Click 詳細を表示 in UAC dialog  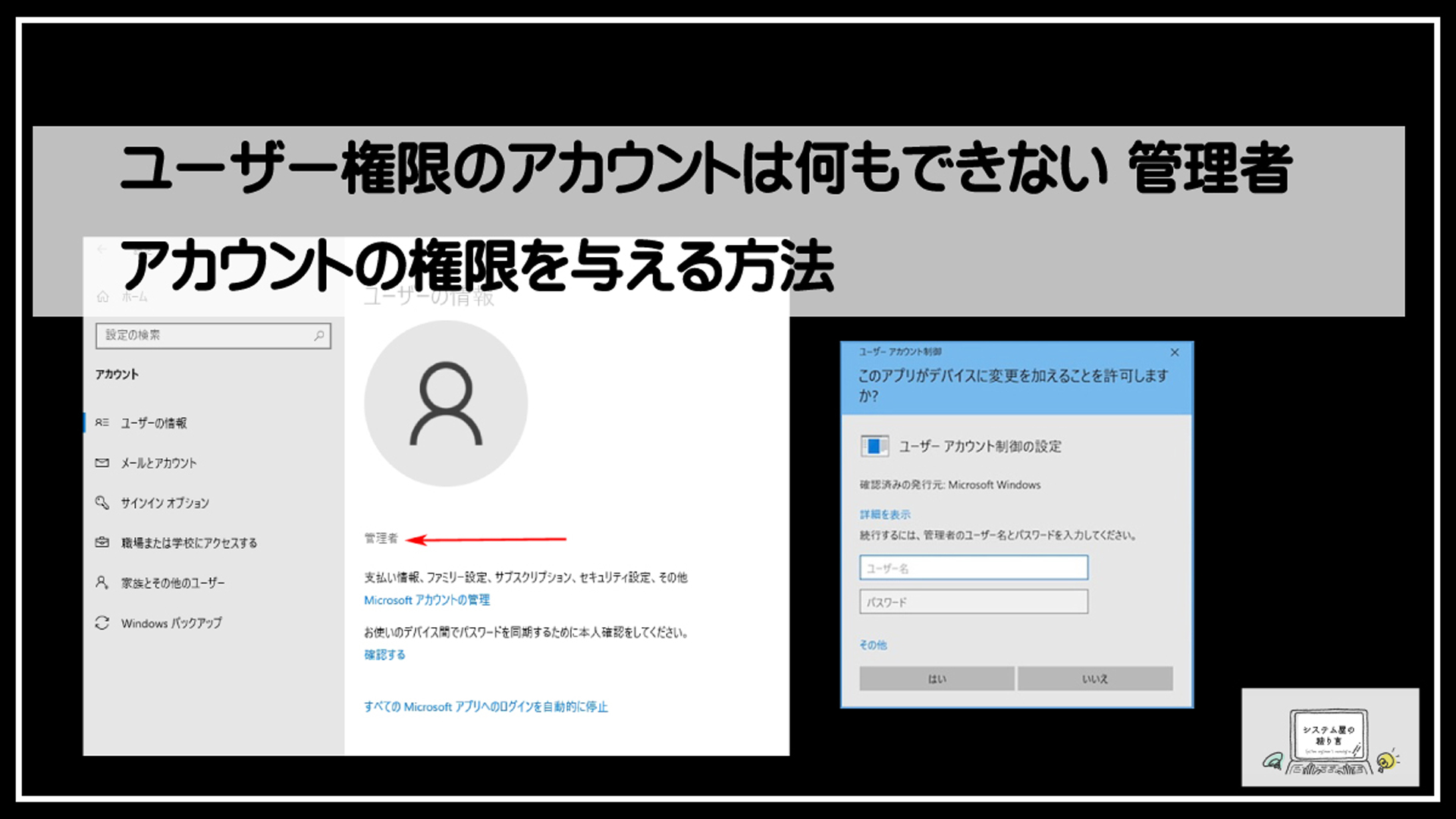click(885, 514)
